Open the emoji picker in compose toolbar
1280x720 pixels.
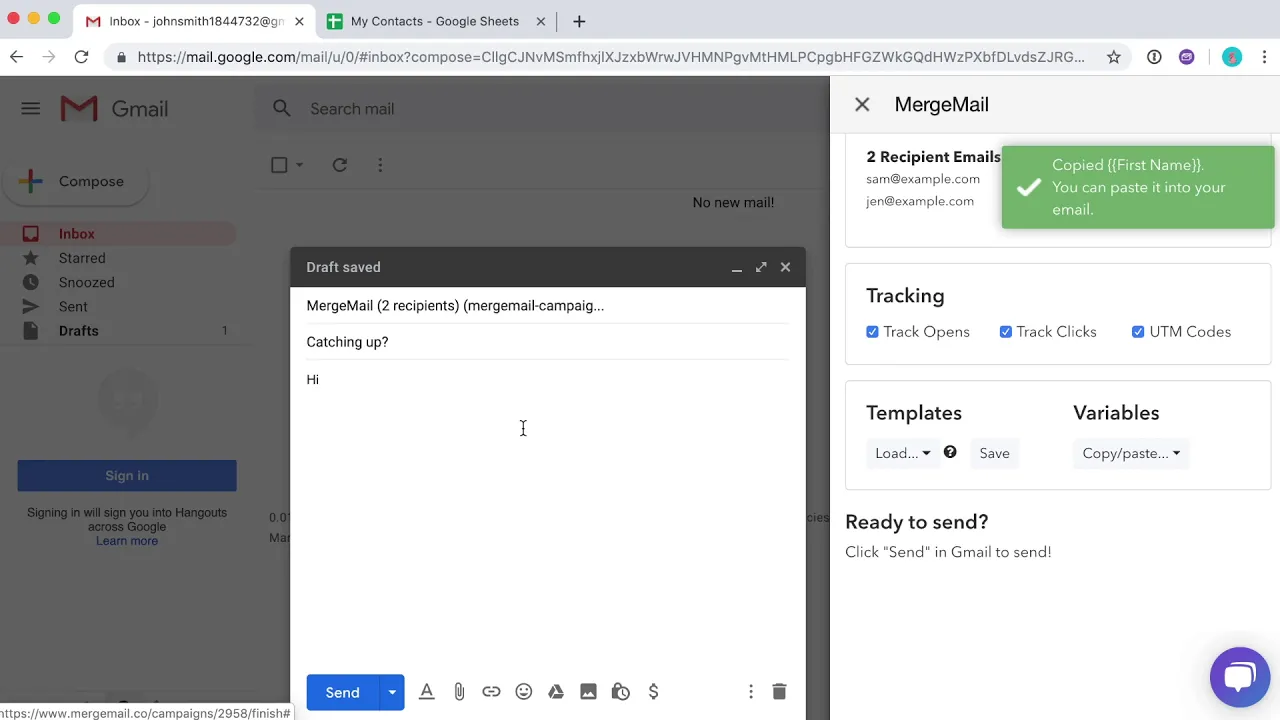(524, 692)
